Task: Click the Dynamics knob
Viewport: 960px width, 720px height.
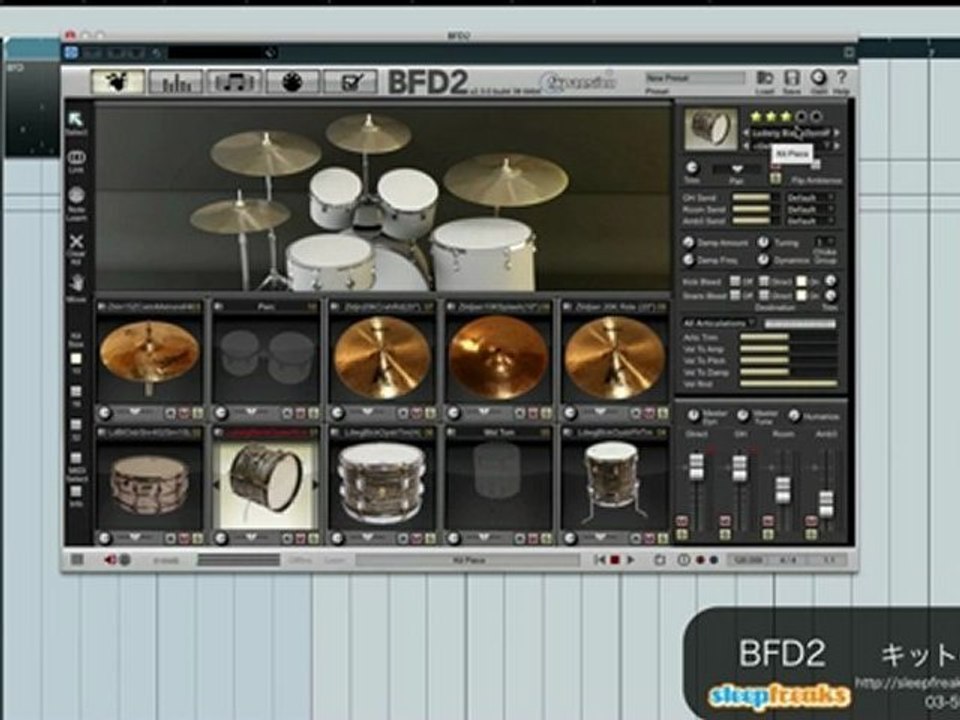Action: (x=763, y=260)
